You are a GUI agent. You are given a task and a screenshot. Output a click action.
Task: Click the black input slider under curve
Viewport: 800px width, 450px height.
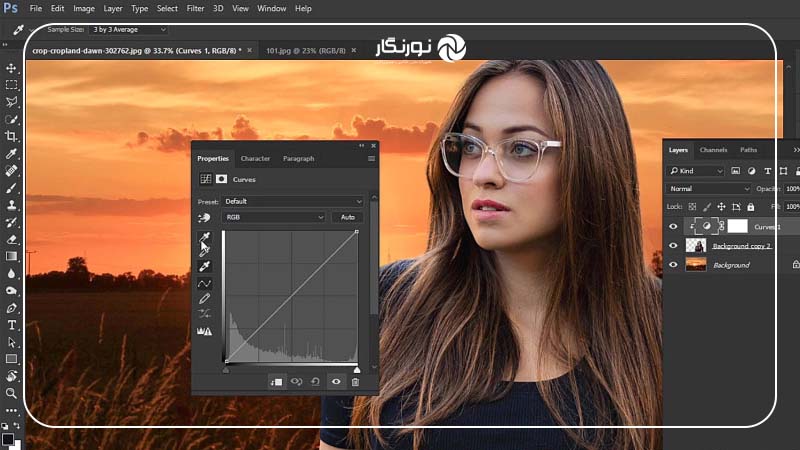226,369
